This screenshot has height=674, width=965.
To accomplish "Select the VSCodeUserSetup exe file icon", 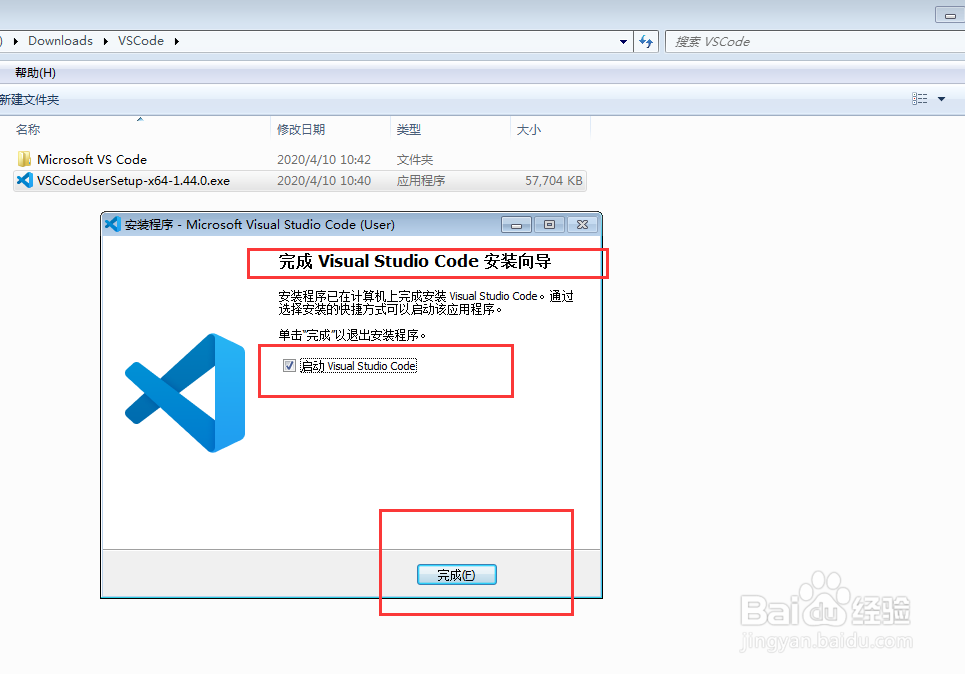I will (x=25, y=180).
